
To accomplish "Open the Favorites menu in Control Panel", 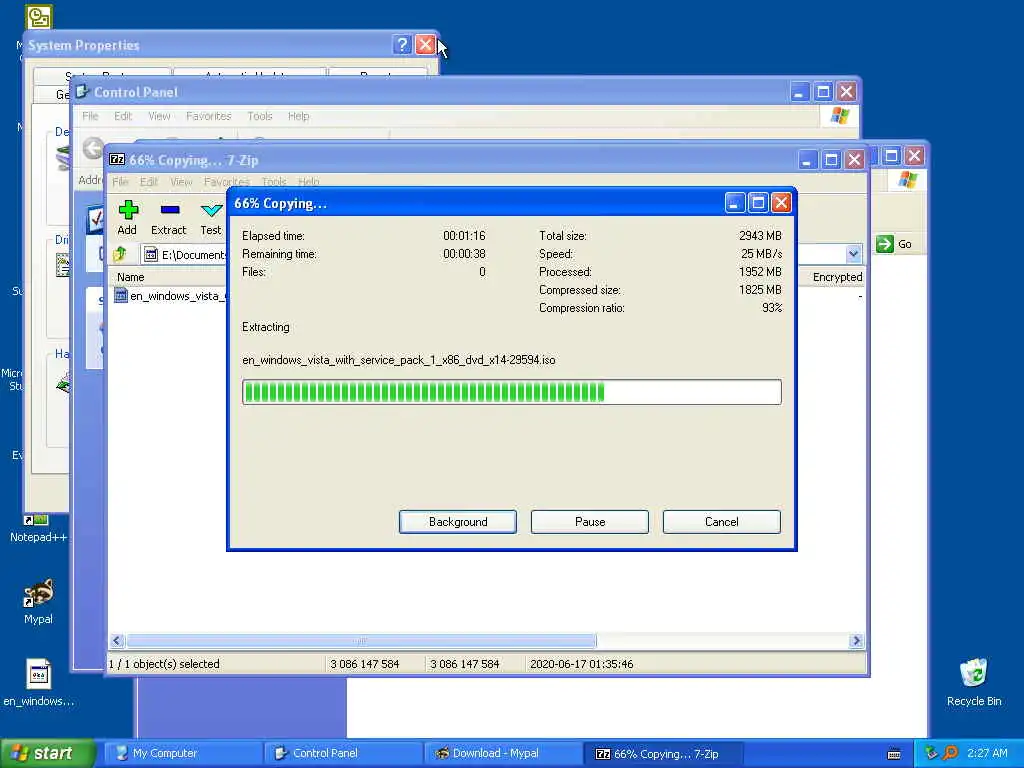I will (208, 116).
